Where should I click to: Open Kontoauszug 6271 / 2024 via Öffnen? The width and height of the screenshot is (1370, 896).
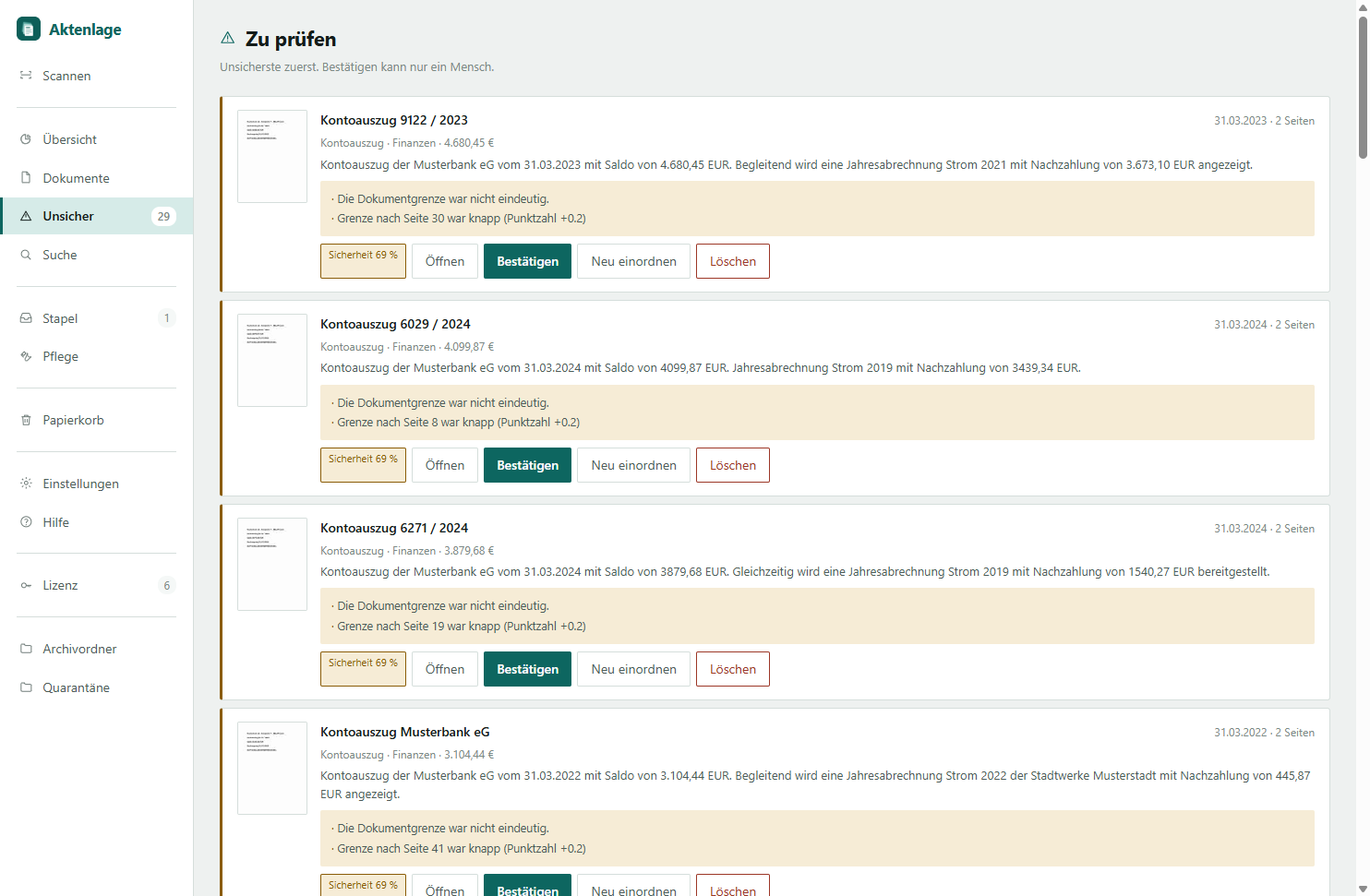[445, 669]
